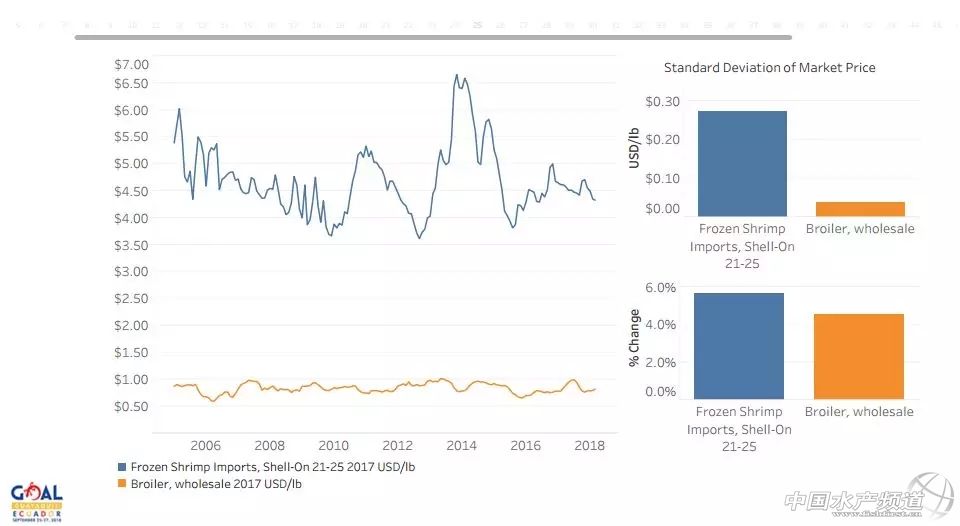
Task: Click orange Broiler wholesale legend square
Action: [123, 484]
